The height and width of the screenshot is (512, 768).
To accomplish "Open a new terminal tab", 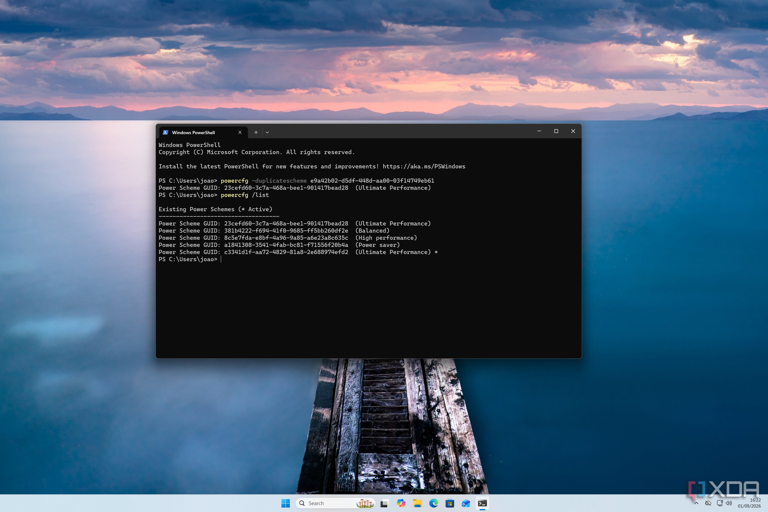I will [x=256, y=132].
